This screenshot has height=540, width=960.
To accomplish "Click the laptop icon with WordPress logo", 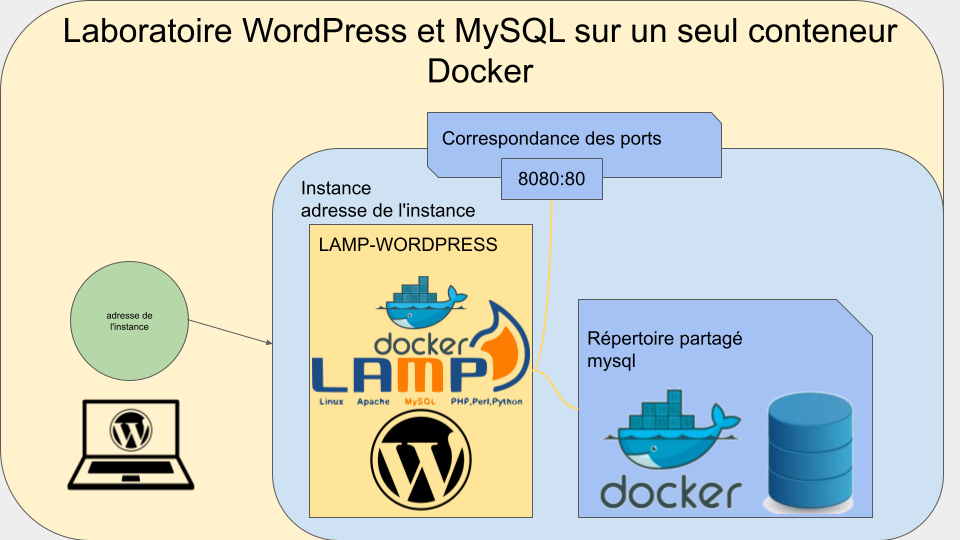I will (130, 445).
